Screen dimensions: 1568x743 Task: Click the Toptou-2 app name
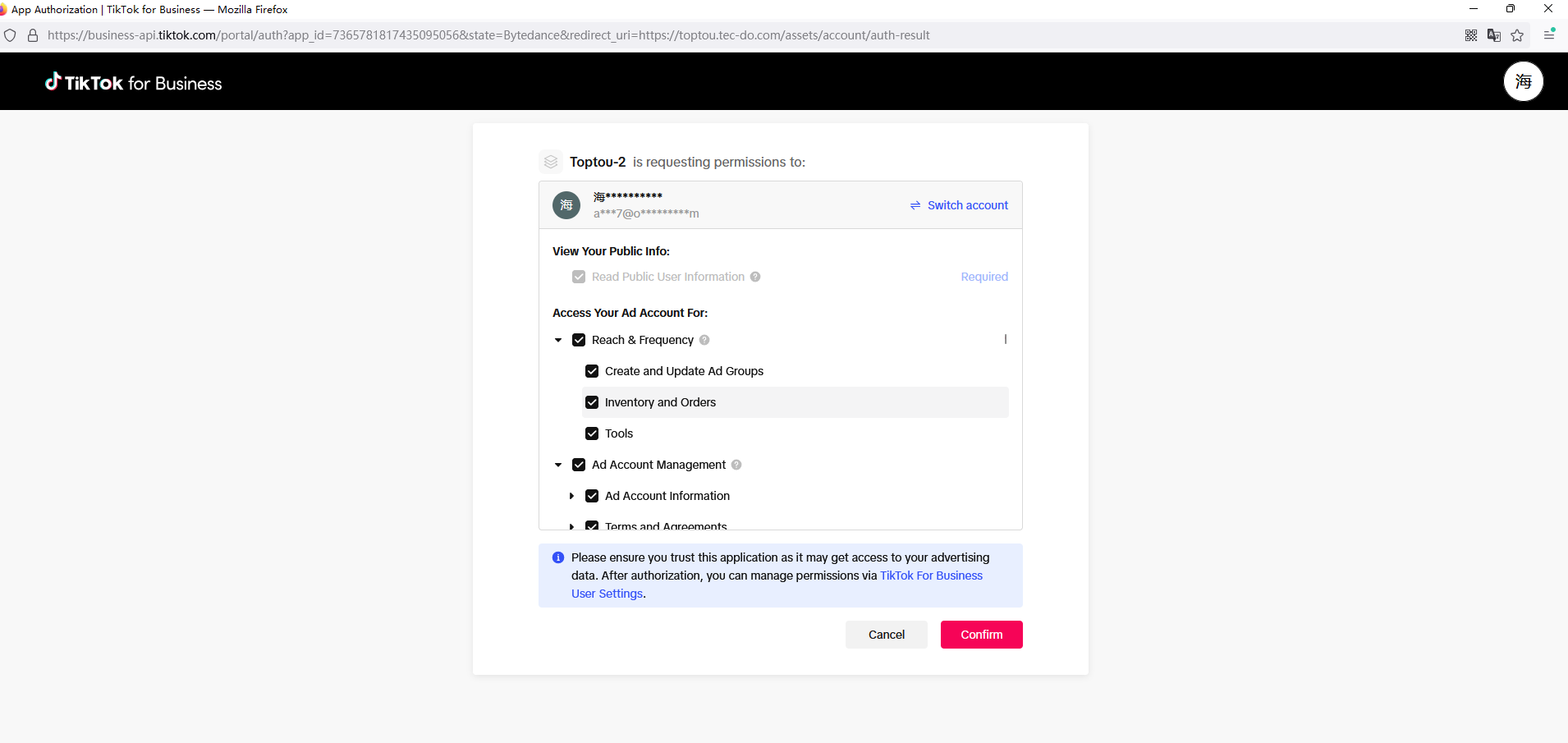tap(598, 162)
